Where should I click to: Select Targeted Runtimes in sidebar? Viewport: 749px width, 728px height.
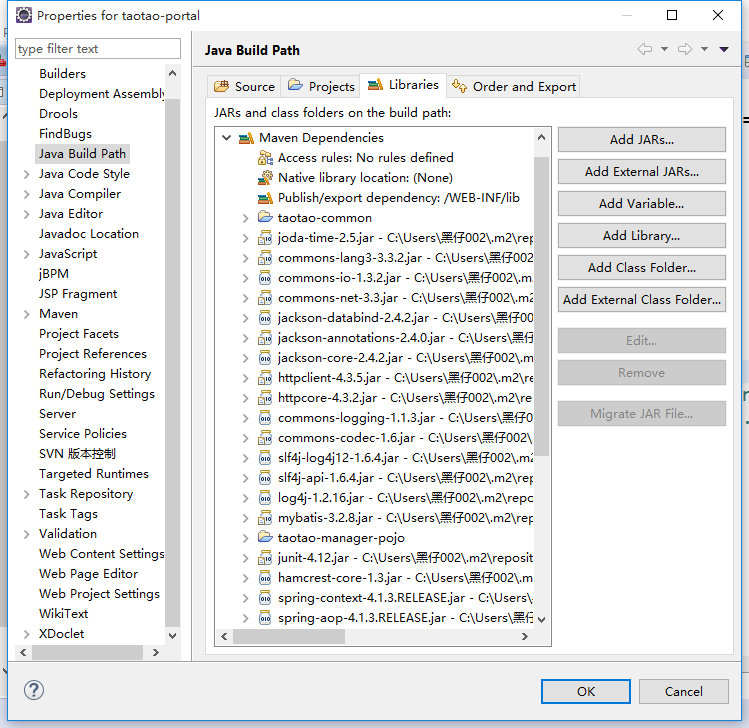point(94,474)
